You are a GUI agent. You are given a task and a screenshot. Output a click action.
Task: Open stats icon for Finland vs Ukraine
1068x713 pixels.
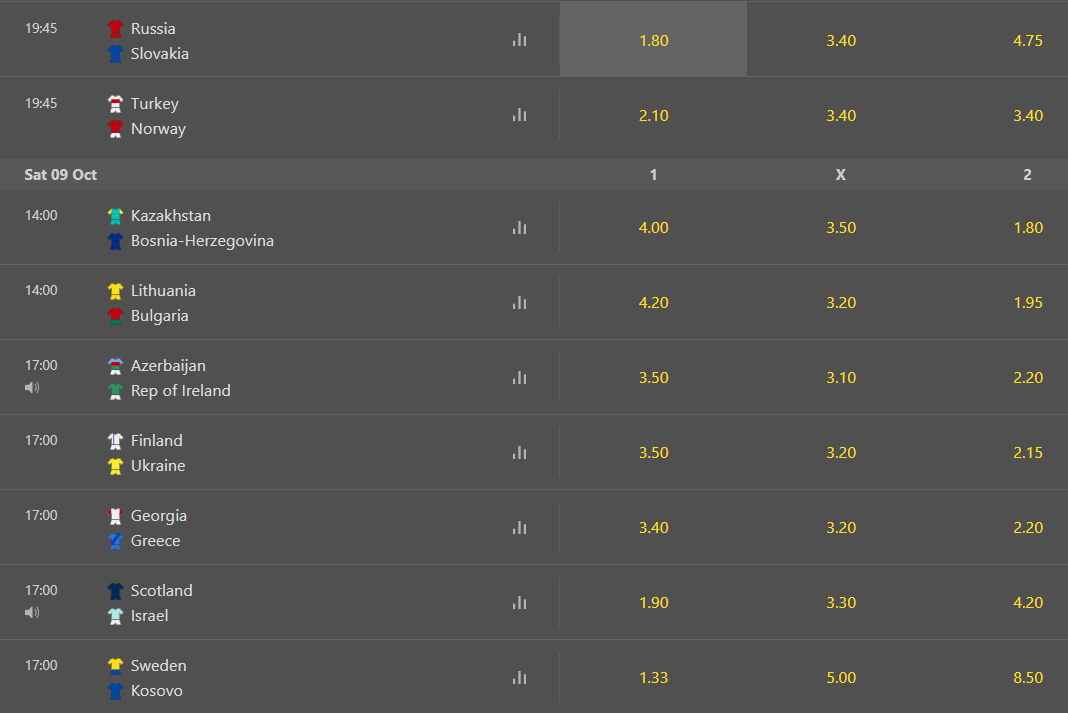pos(520,452)
